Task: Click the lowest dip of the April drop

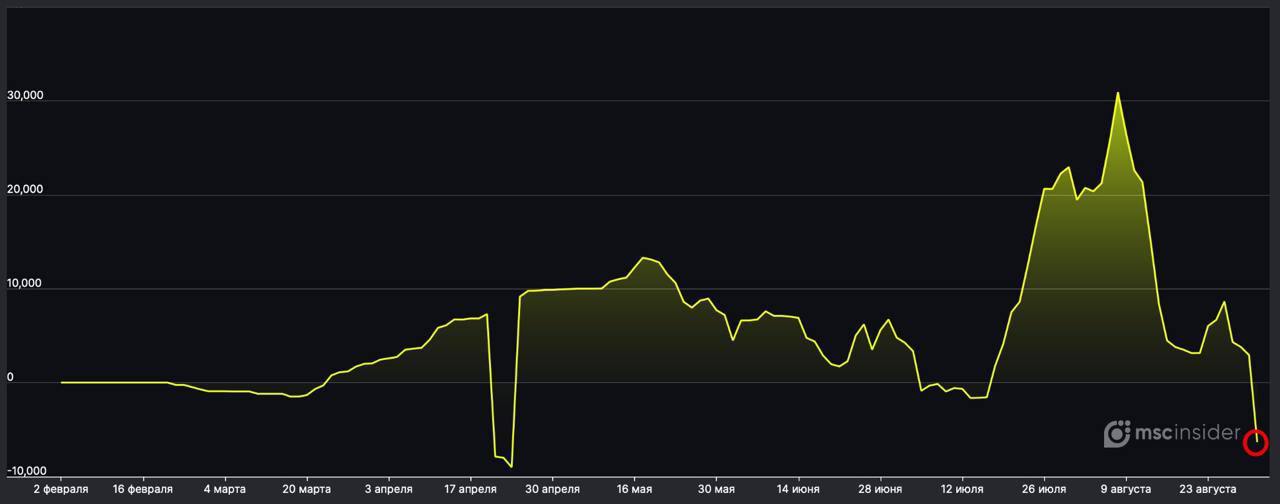Action: (x=511, y=466)
